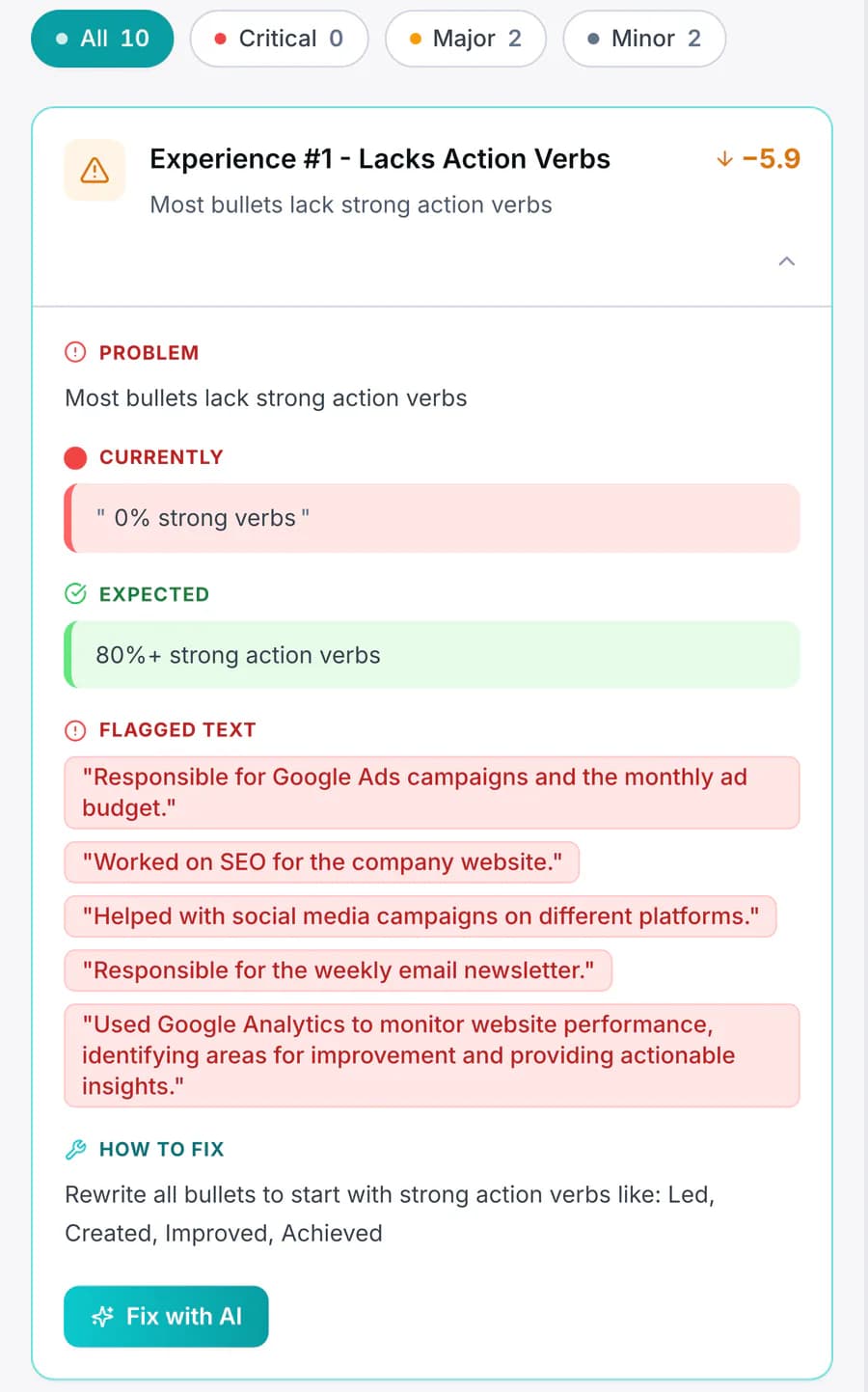Click the red CURRENTLY dot indicator
This screenshot has height=1392, width=868.
75,457
